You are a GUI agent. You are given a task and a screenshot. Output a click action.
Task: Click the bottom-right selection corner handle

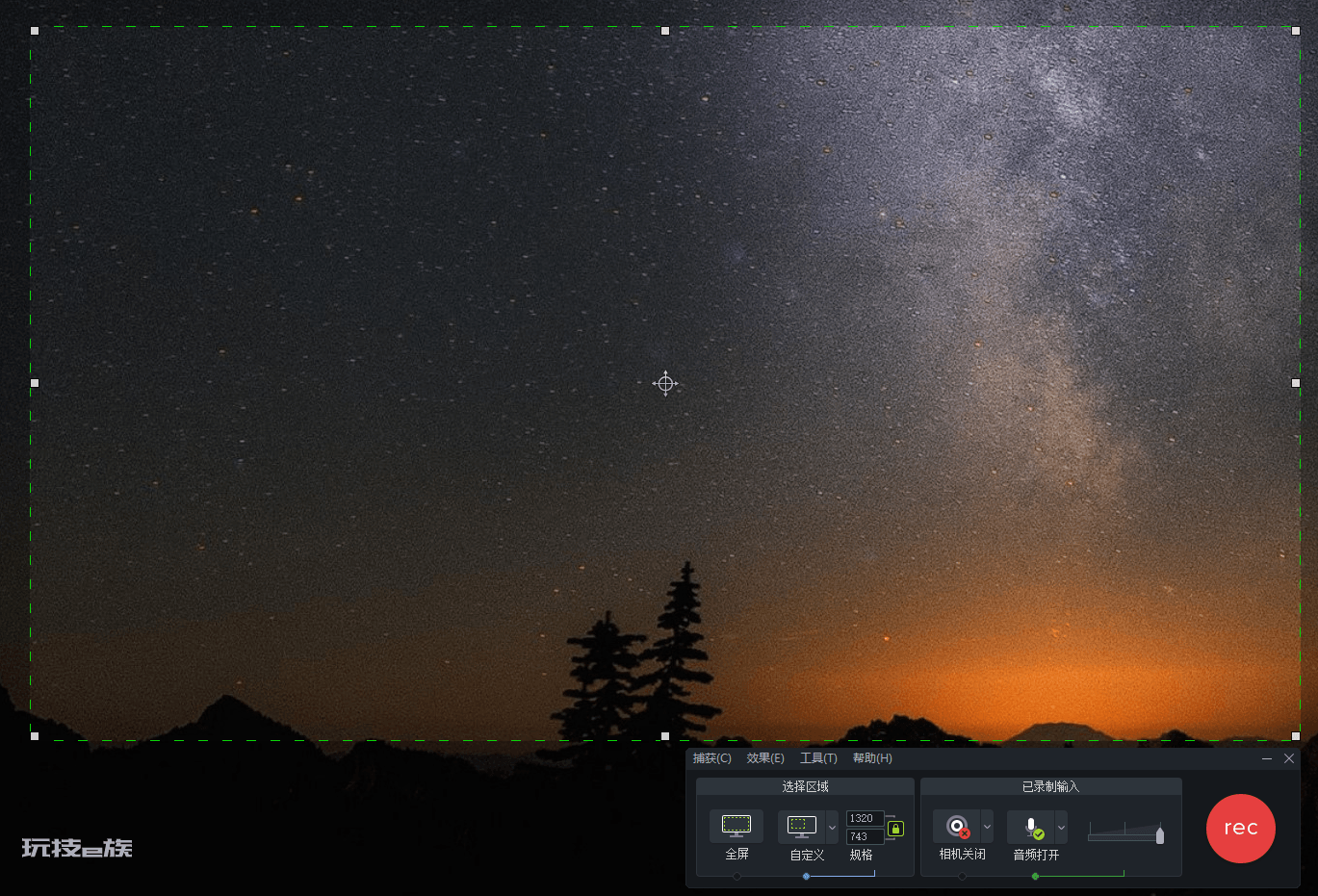(x=1296, y=736)
